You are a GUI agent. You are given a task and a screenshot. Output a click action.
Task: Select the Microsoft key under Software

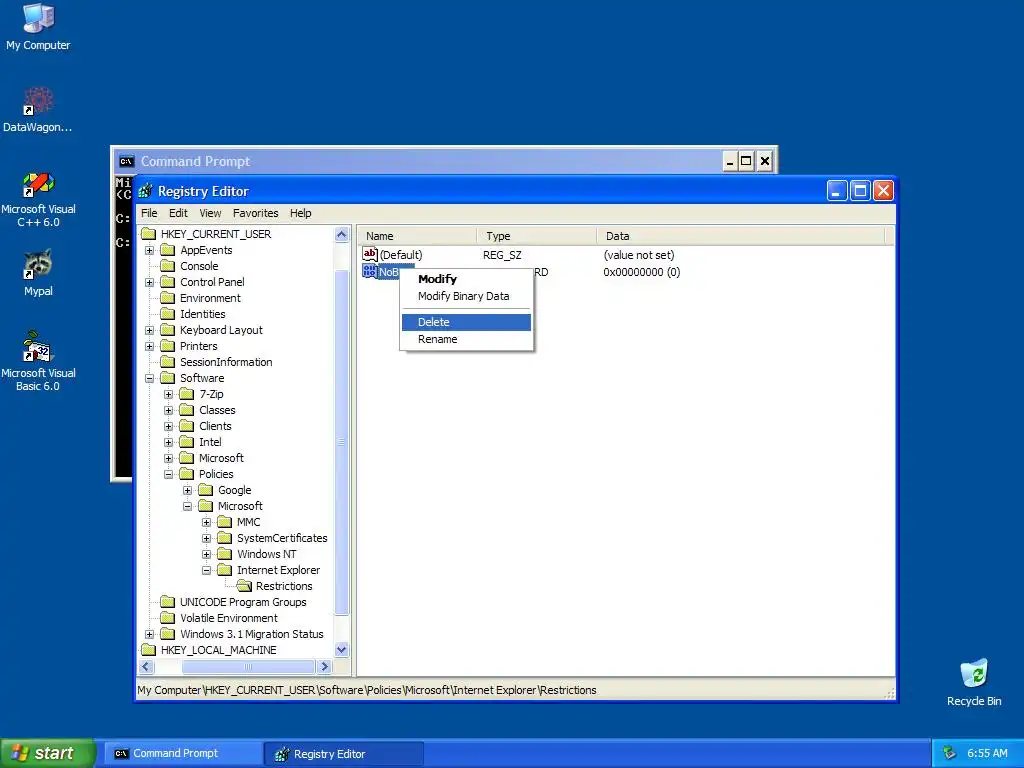pyautogui.click(x=221, y=458)
